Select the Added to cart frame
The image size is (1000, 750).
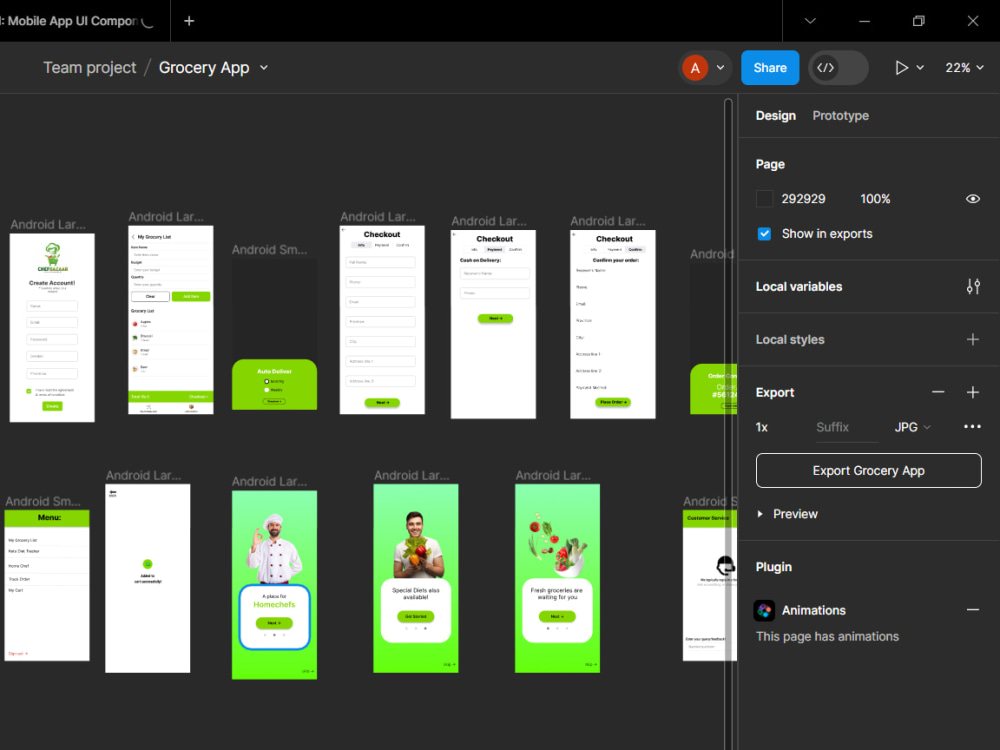point(148,578)
